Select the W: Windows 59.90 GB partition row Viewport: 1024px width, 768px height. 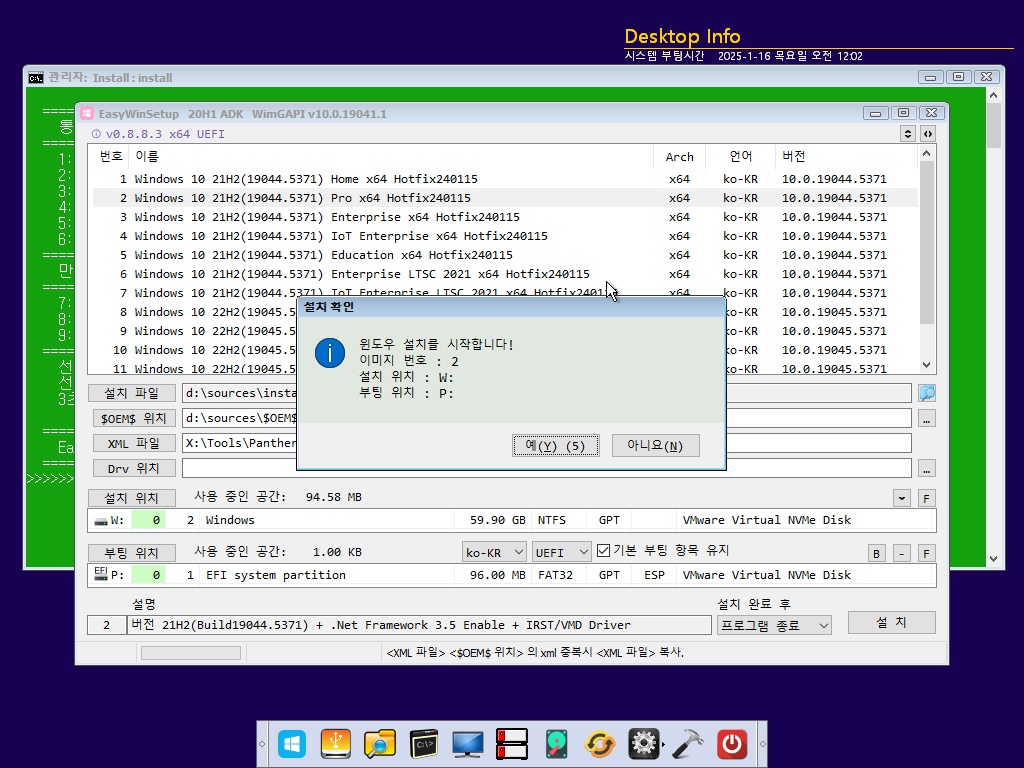(511, 520)
